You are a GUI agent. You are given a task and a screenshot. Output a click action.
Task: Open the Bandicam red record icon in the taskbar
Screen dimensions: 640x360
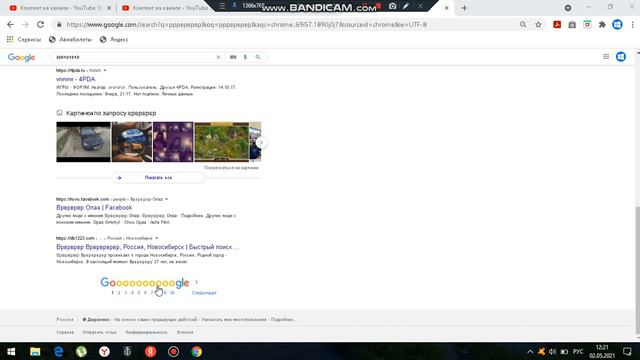click(173, 351)
